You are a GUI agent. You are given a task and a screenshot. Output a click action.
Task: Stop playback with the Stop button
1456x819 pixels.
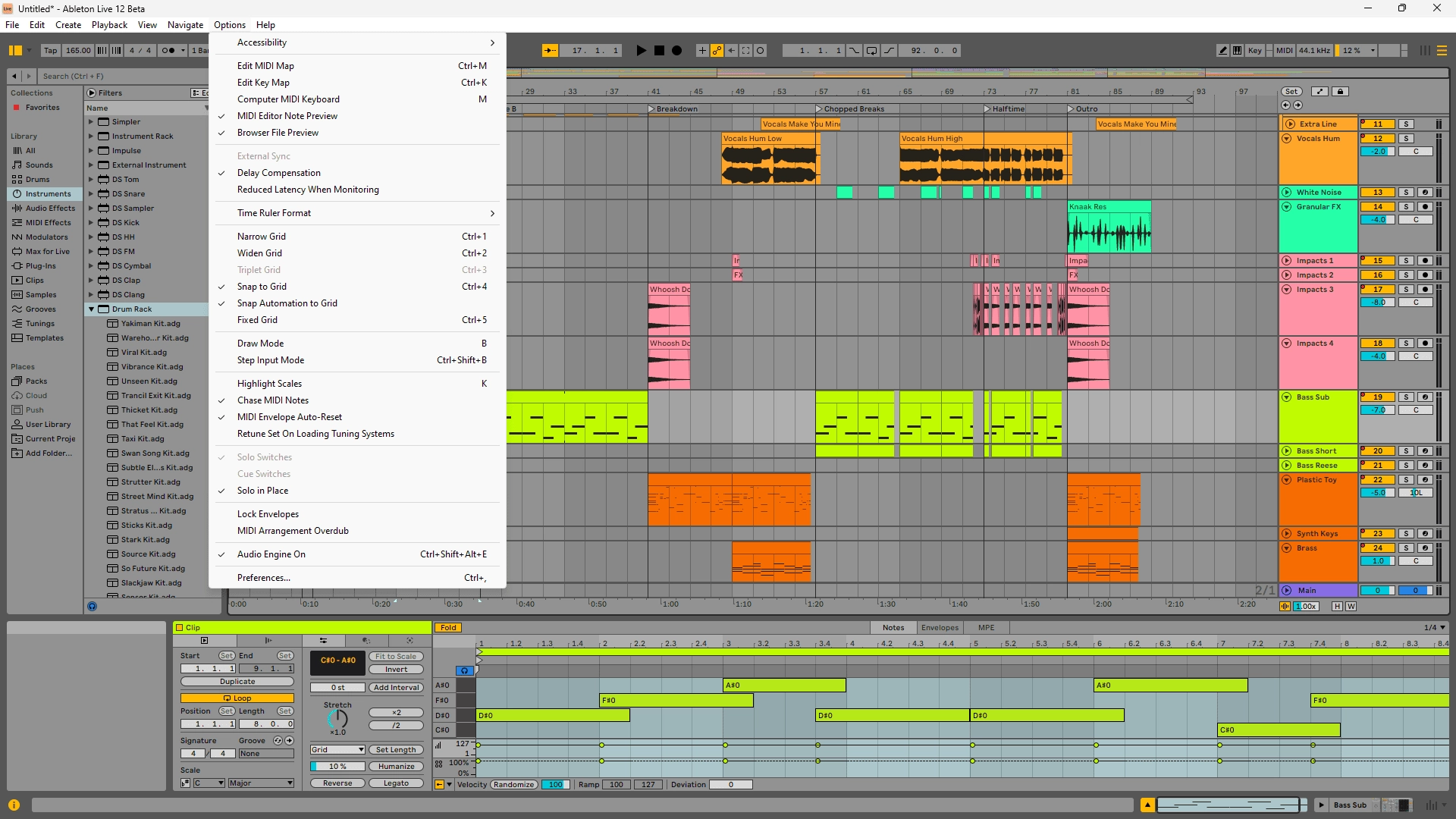click(659, 51)
